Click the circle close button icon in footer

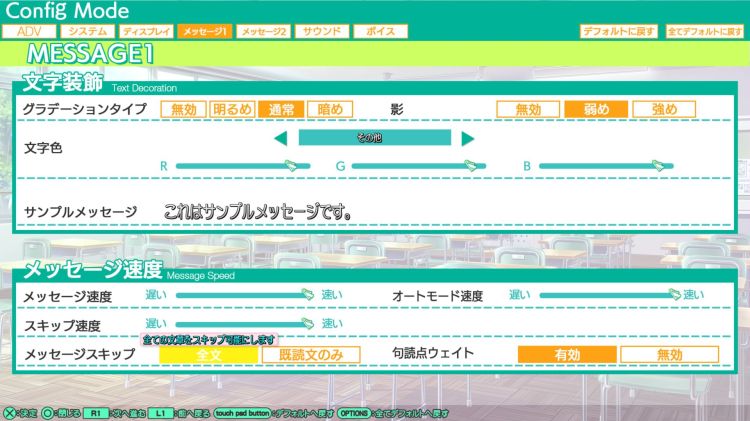tap(48, 412)
